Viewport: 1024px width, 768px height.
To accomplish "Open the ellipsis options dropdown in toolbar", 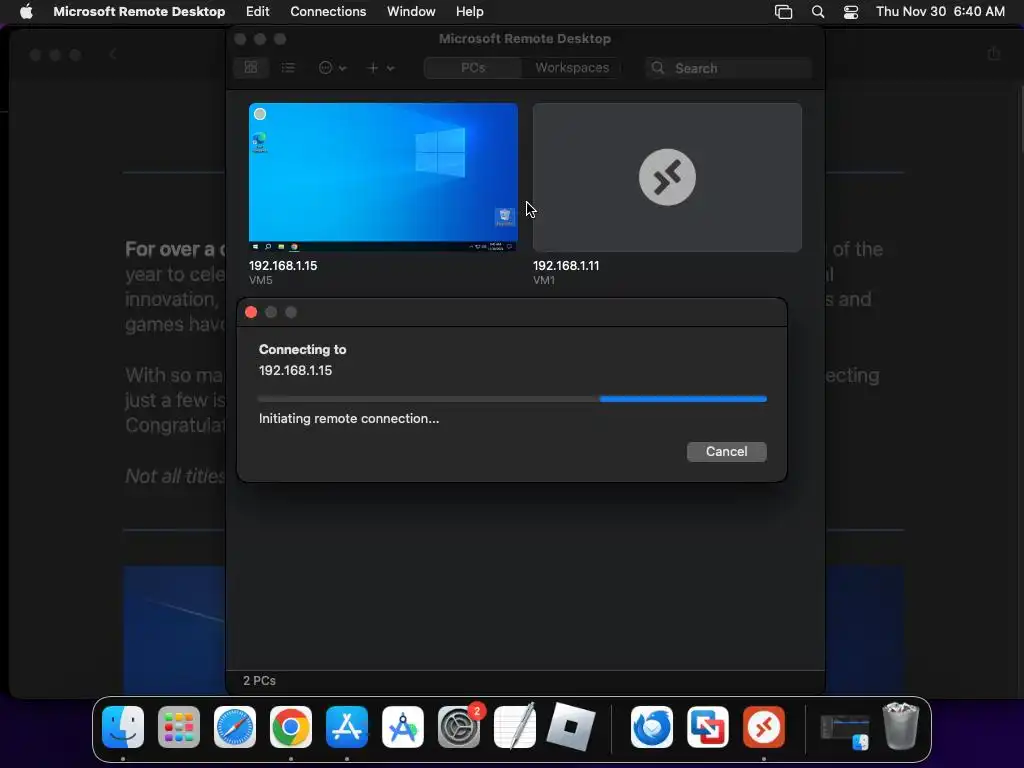I will (332, 67).
